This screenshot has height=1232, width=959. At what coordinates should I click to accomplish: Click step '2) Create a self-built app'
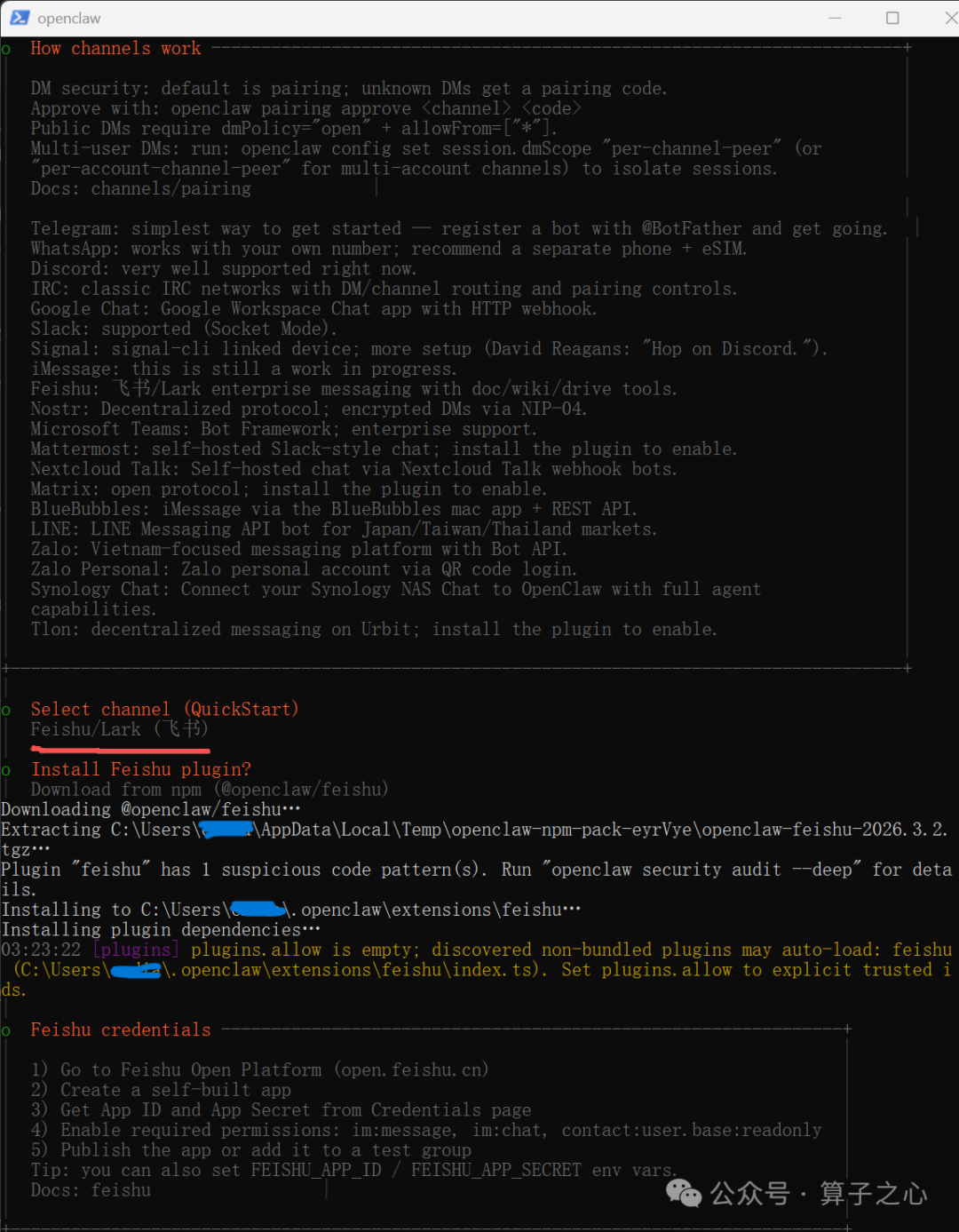(x=161, y=1091)
